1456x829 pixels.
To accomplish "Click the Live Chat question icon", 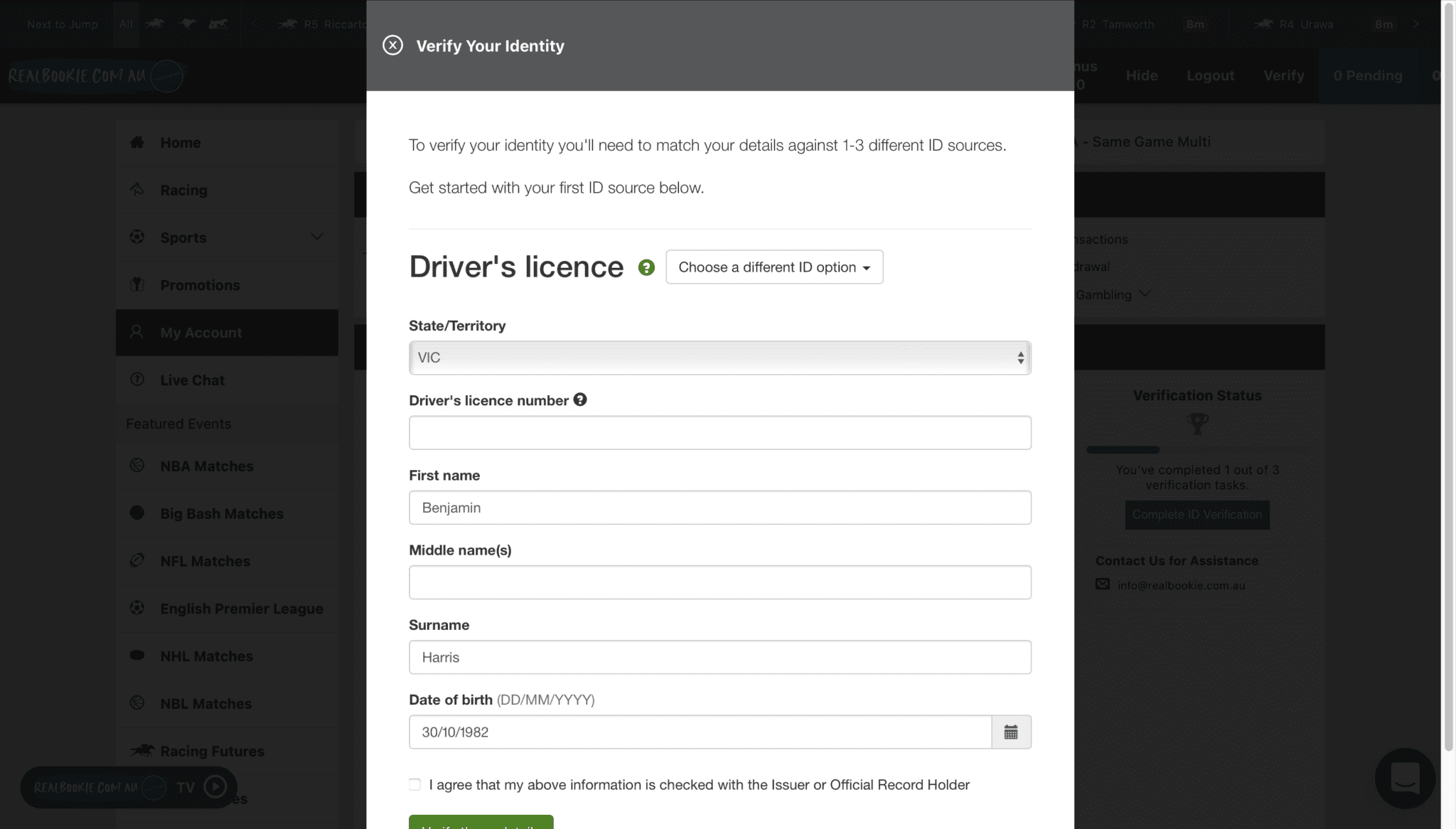I will 137,379.
